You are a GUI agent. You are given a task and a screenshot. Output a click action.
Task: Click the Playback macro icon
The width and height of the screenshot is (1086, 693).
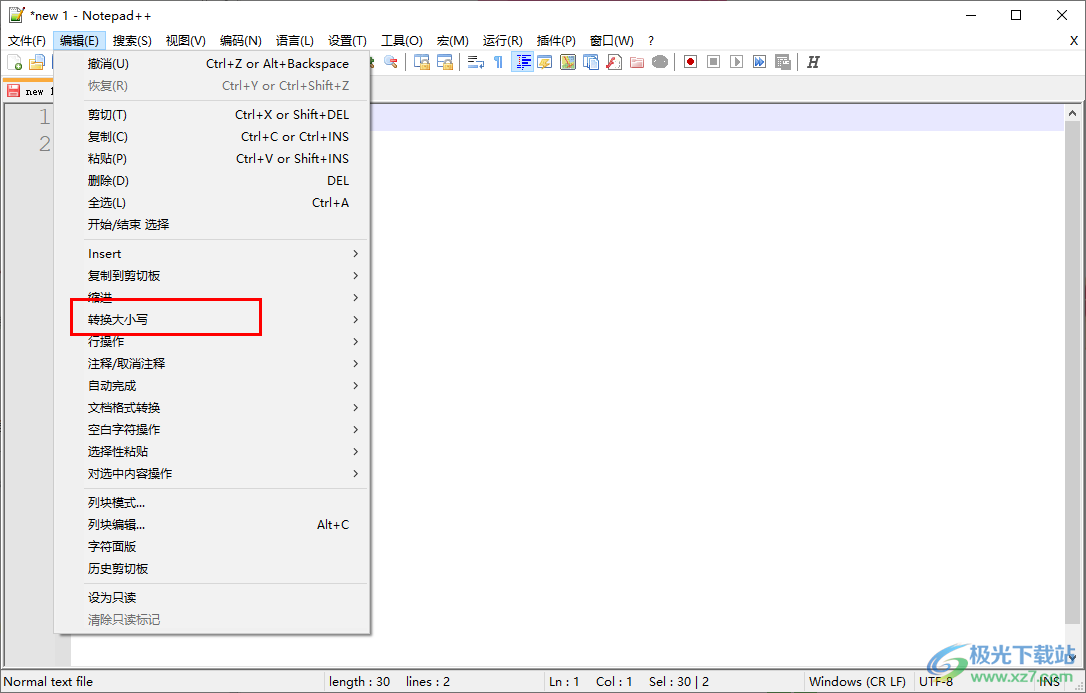(x=735, y=62)
